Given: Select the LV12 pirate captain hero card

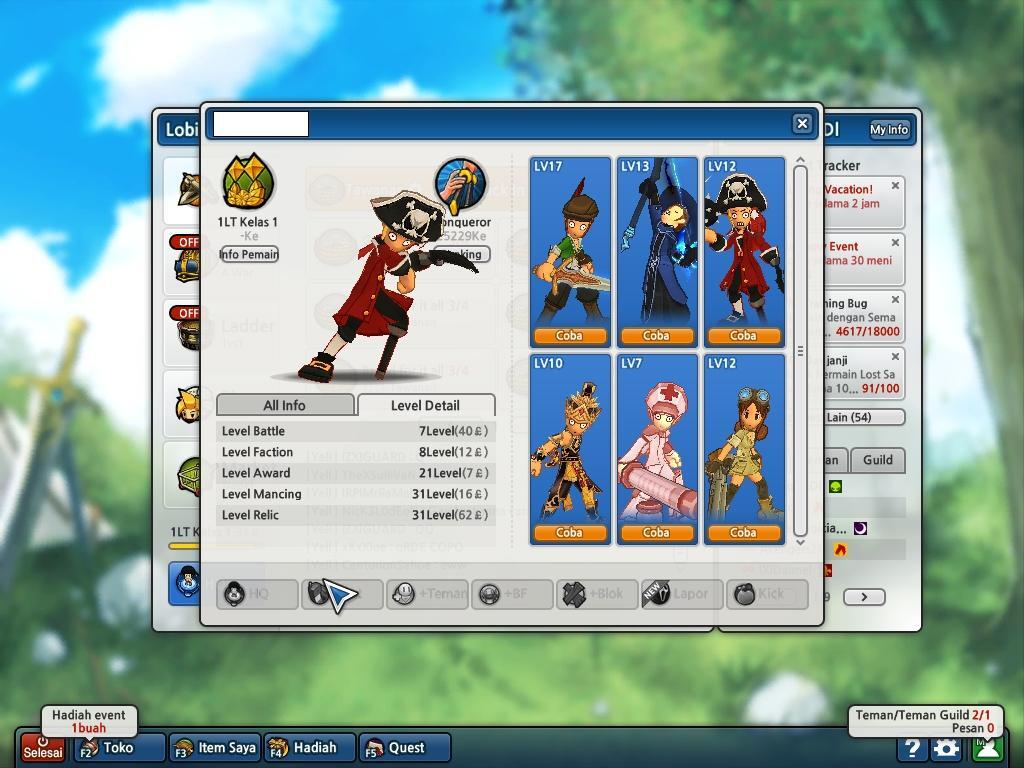Looking at the screenshot, I should [744, 251].
